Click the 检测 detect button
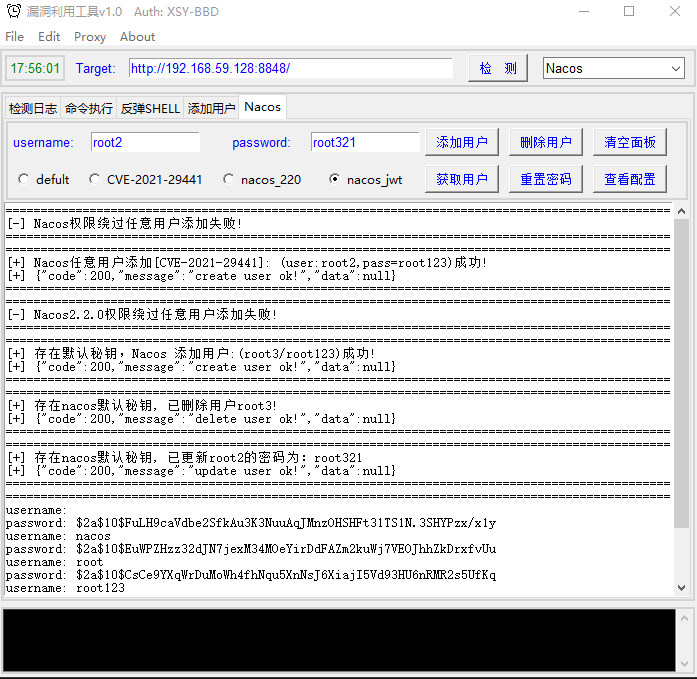 click(498, 68)
